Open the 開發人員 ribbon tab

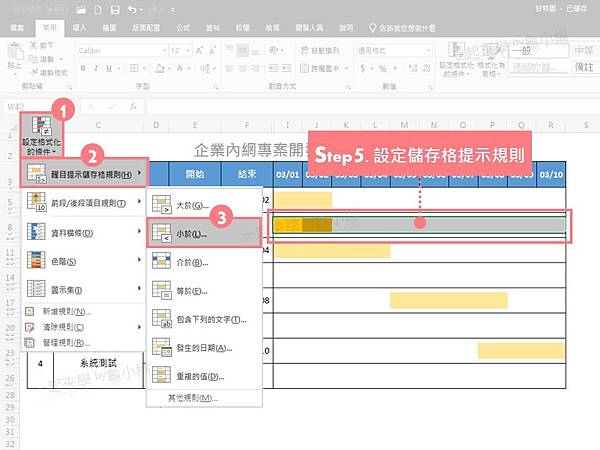tap(309, 28)
